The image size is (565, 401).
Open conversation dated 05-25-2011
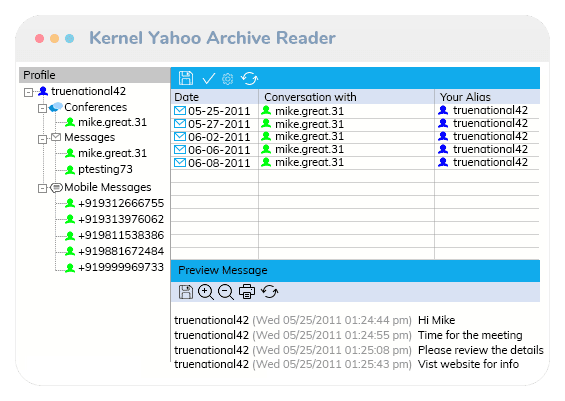[x=355, y=111]
